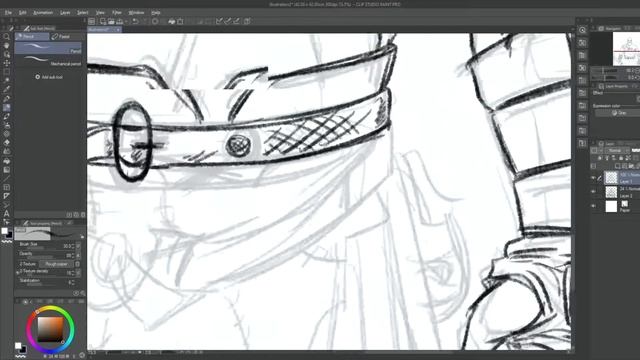The image size is (640, 360).
Task: Open the View menu
Action: click(100, 13)
